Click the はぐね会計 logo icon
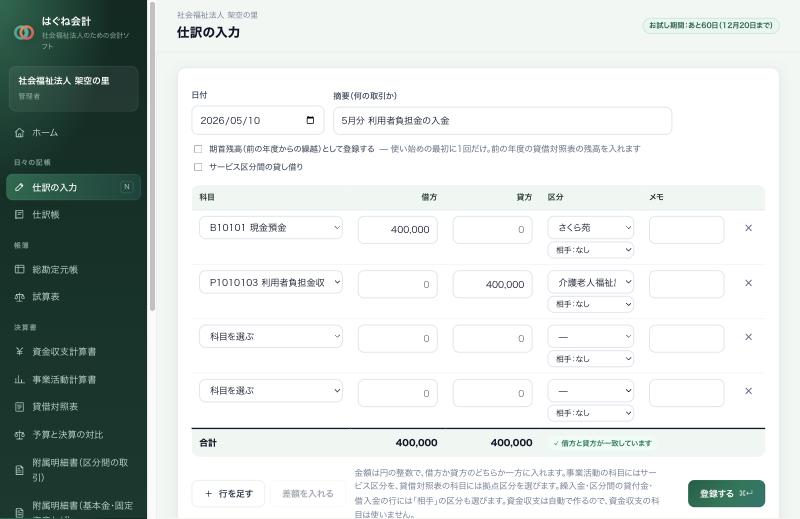Viewport: 800px width, 519px height. coord(24,32)
